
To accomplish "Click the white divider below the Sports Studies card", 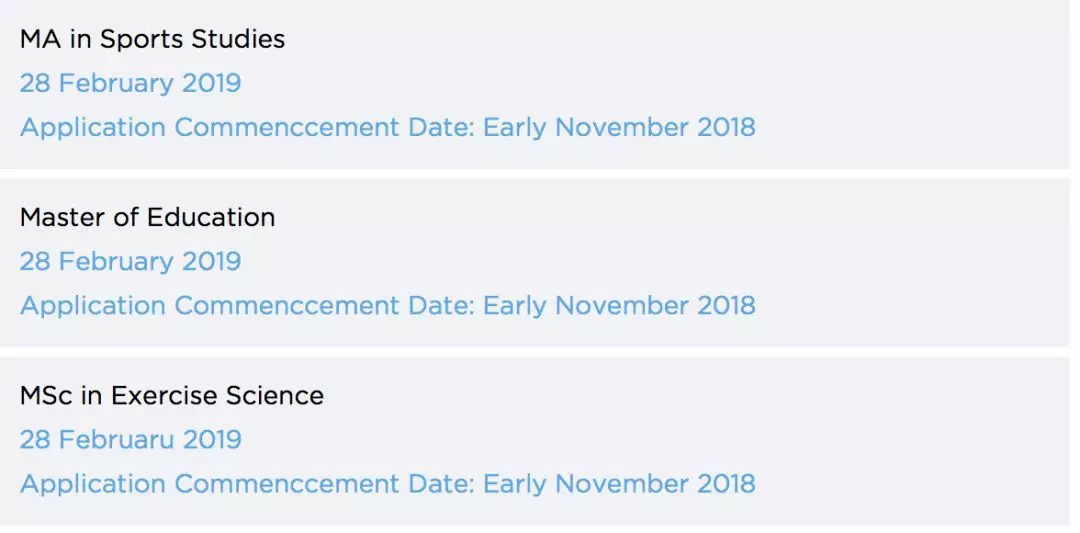I will pyautogui.click(x=540, y=174).
